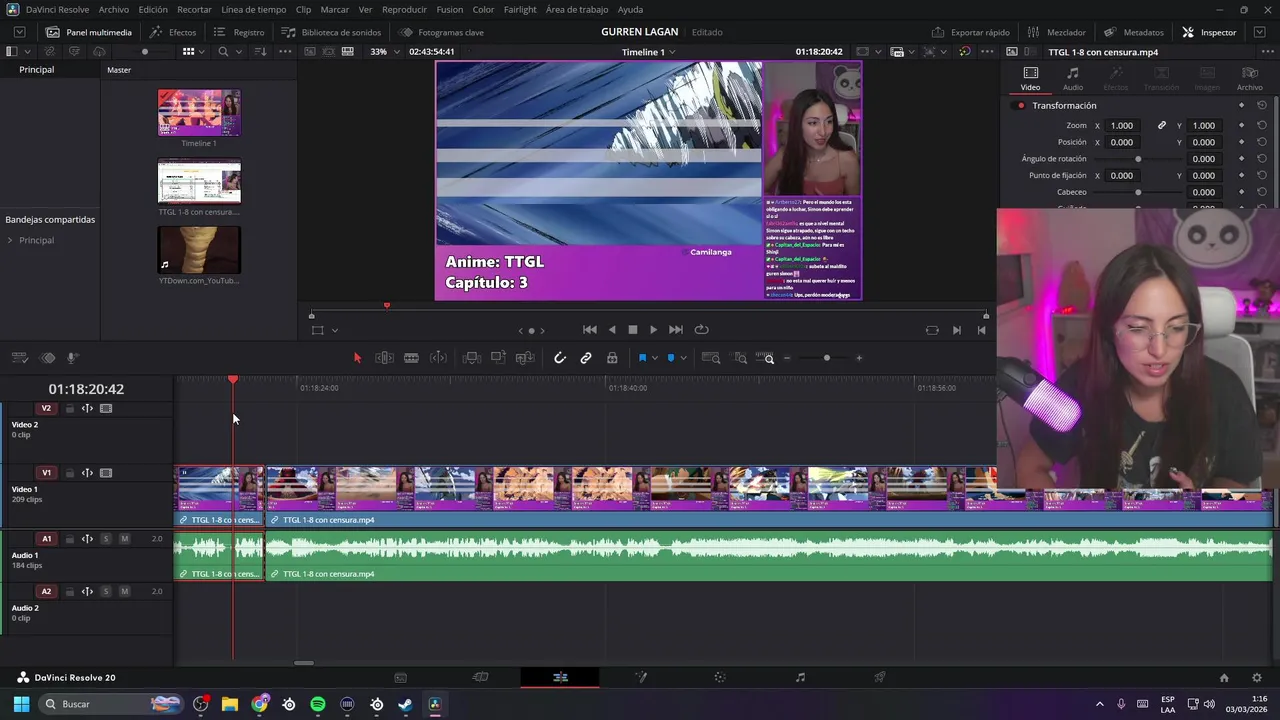Screen dimensions: 1280x720
Task: Open the Timeline 1 name dropdown
Action: [648, 51]
